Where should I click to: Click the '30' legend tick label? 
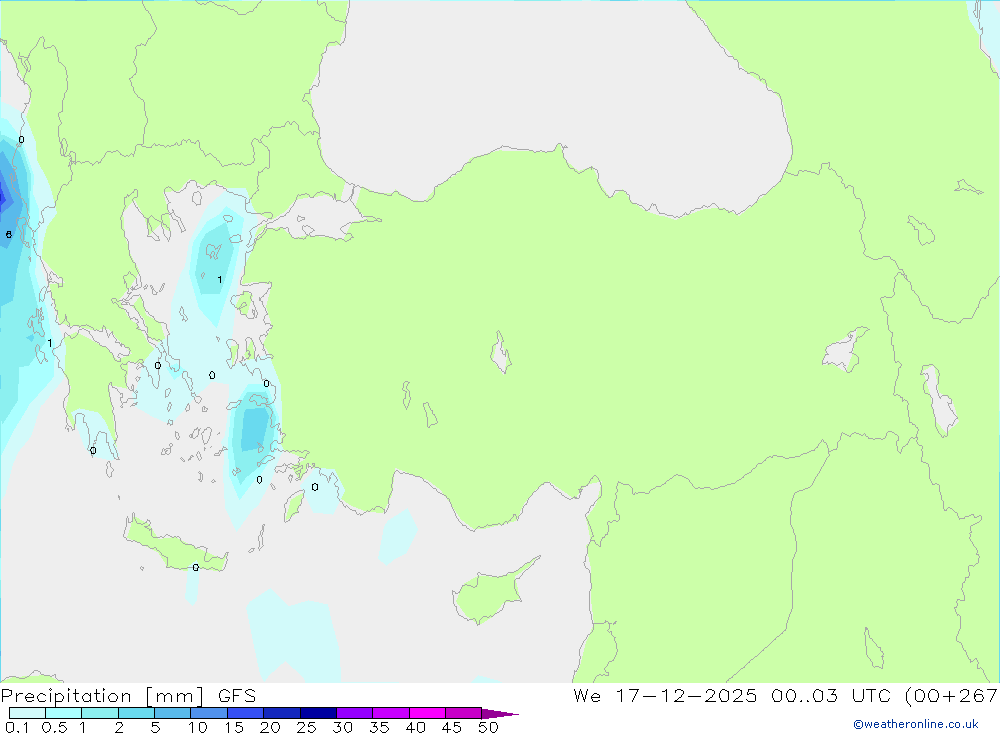343,727
